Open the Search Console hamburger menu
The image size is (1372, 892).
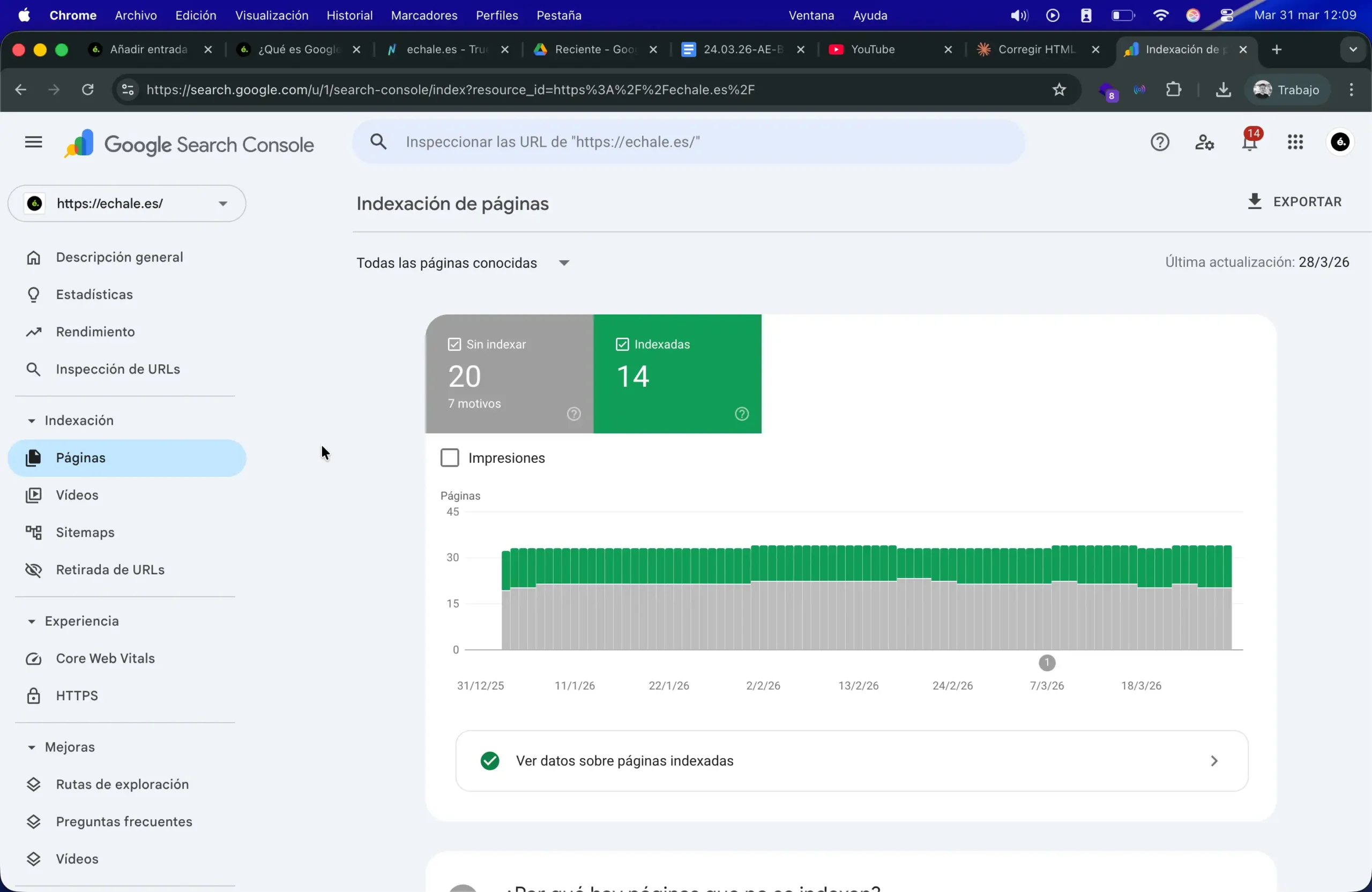coord(33,142)
